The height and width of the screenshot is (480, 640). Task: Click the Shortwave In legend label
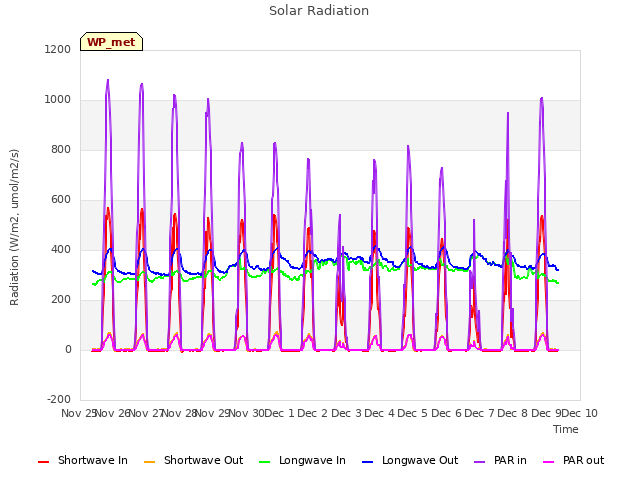(93, 460)
